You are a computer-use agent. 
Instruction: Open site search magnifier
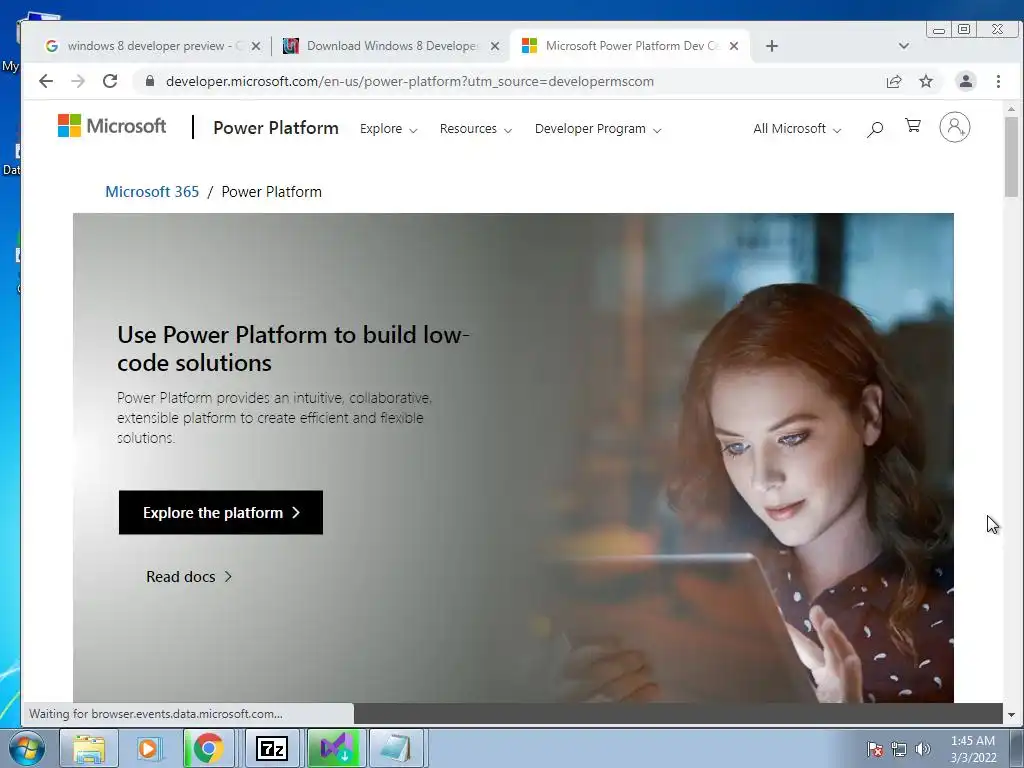(875, 129)
